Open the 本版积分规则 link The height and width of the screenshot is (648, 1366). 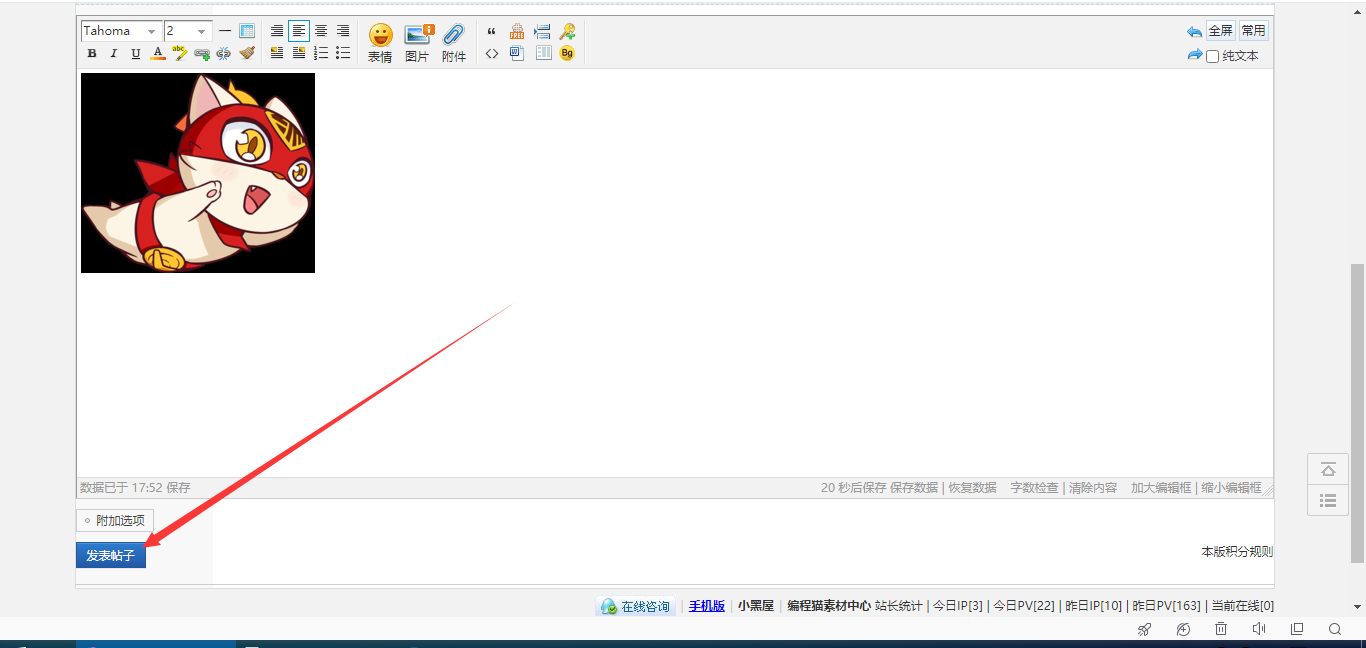click(1237, 552)
